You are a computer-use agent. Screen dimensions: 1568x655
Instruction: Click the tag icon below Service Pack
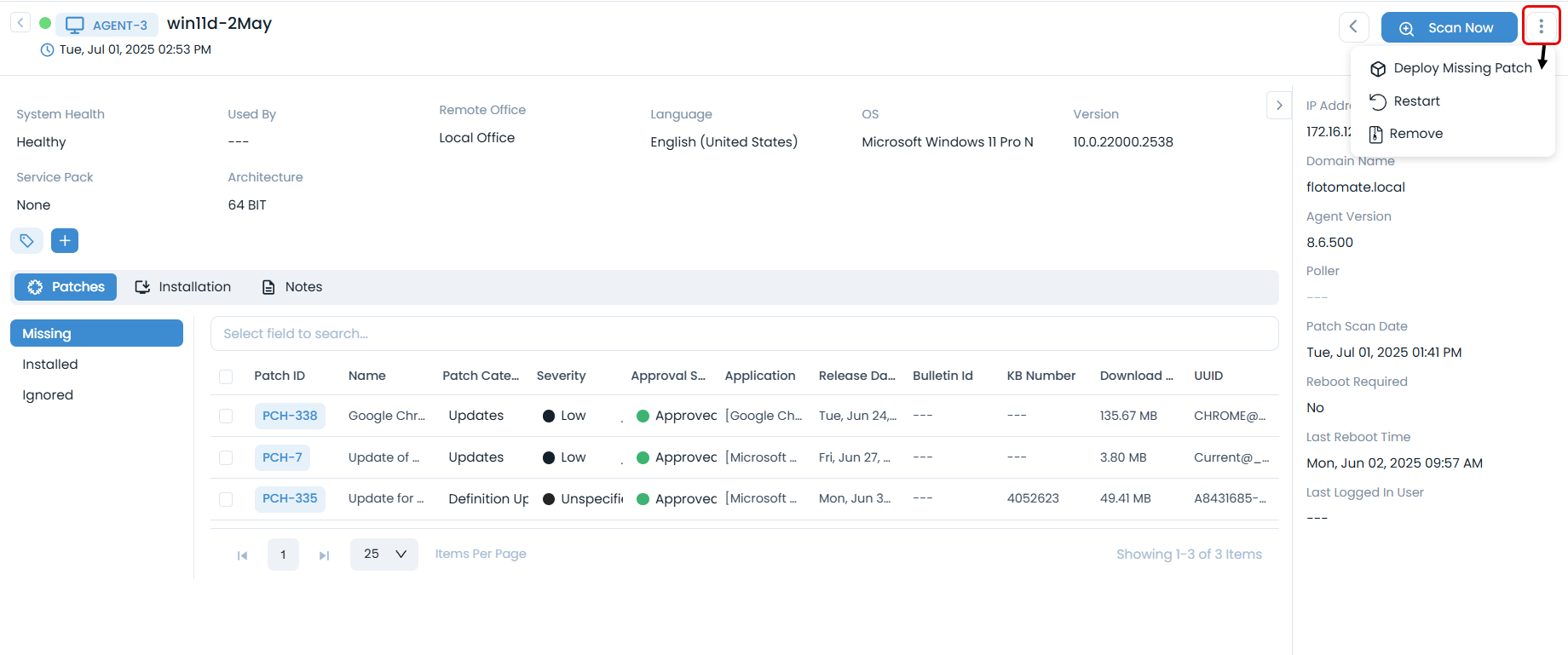pyautogui.click(x=26, y=241)
